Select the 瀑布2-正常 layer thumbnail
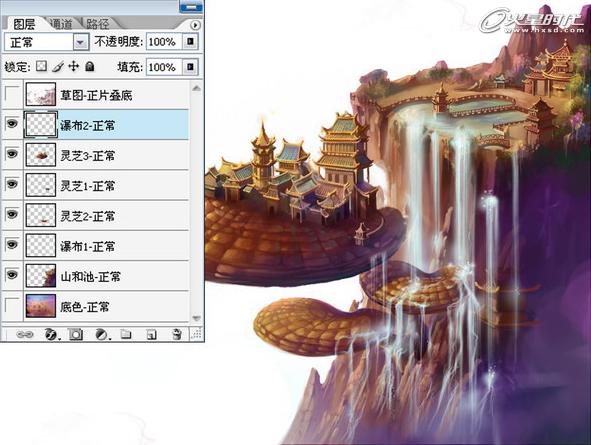Viewport: 591px width, 445px height. [41, 124]
